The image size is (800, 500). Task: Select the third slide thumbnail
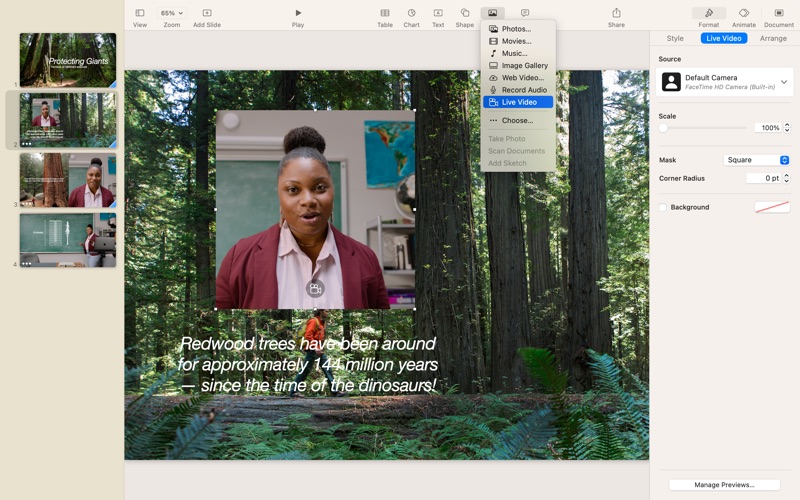[68, 180]
